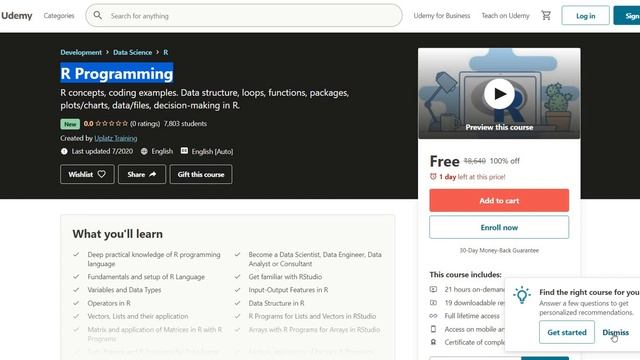Click the Udemy logo
Image resolution: width=640 pixels, height=360 pixels.
(16, 16)
